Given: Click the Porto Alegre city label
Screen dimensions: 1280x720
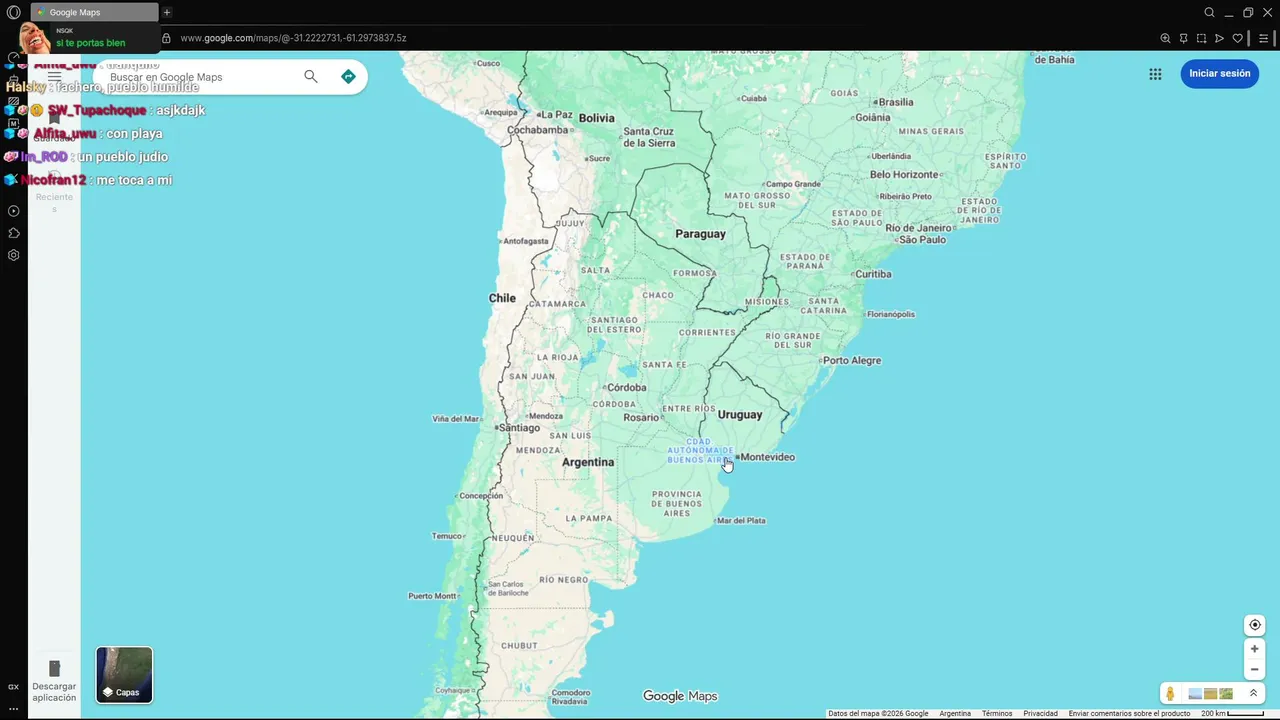Looking at the screenshot, I should (852, 360).
